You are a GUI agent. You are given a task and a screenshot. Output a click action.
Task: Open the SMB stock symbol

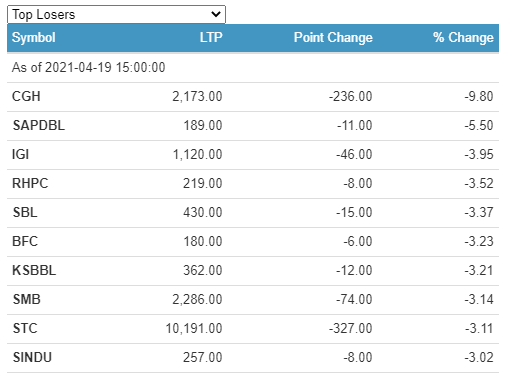(x=27, y=299)
